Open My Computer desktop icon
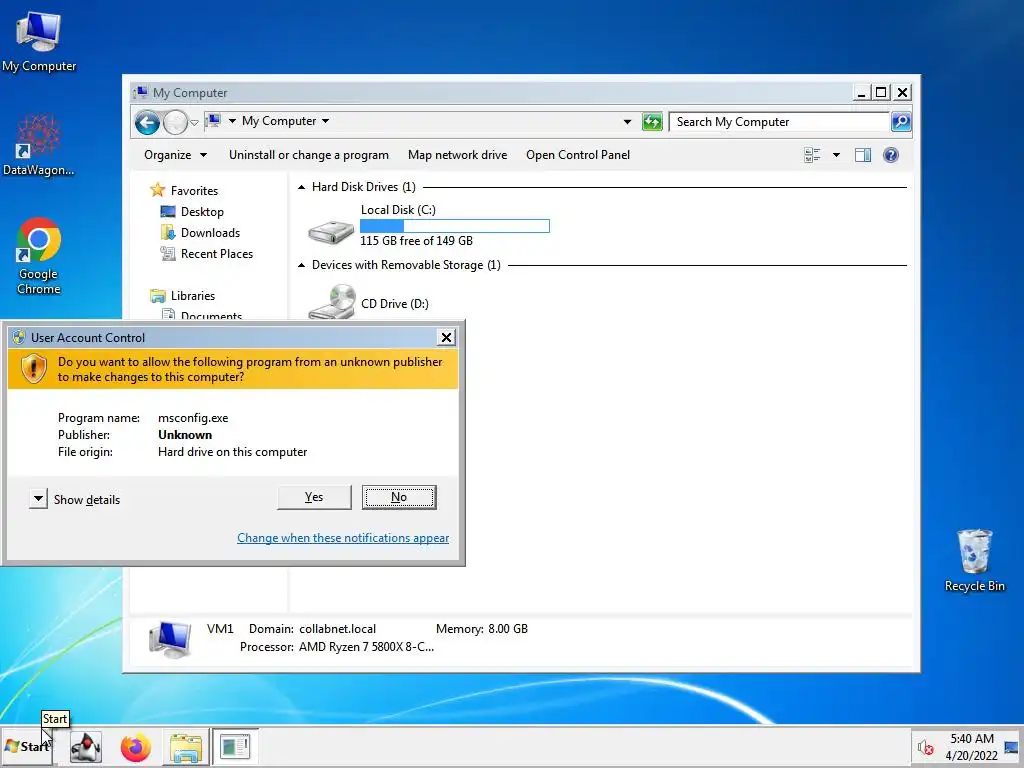Screen dimensions: 1024x768 [39, 42]
